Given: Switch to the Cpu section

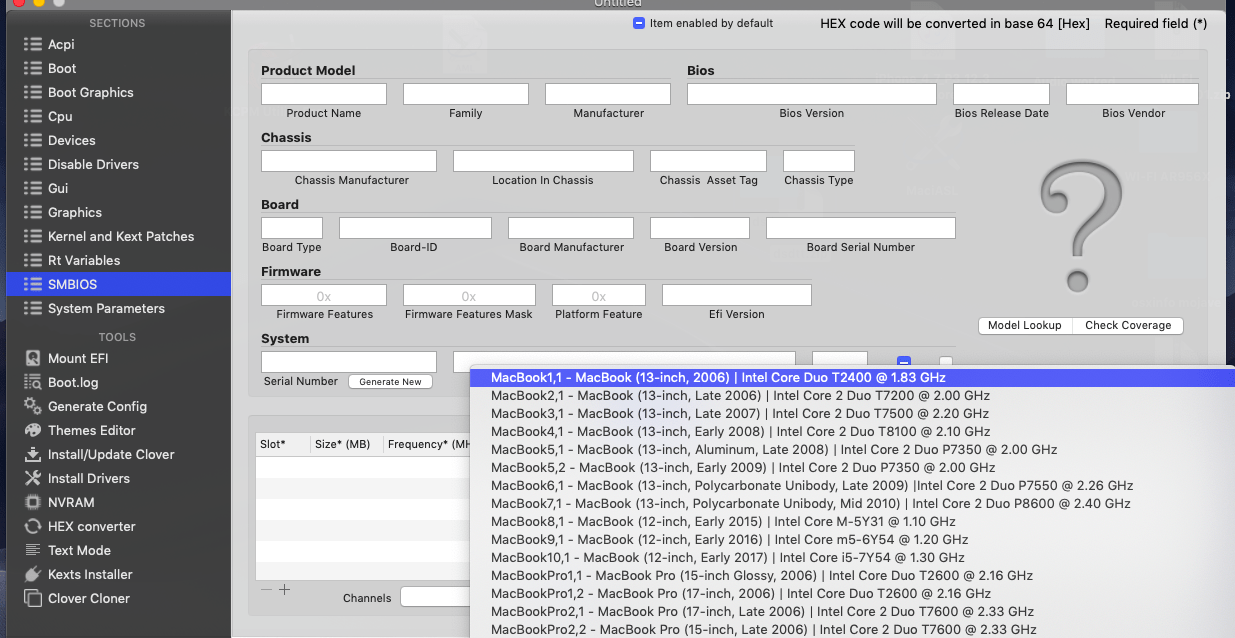Looking at the screenshot, I should click(x=118, y=116).
